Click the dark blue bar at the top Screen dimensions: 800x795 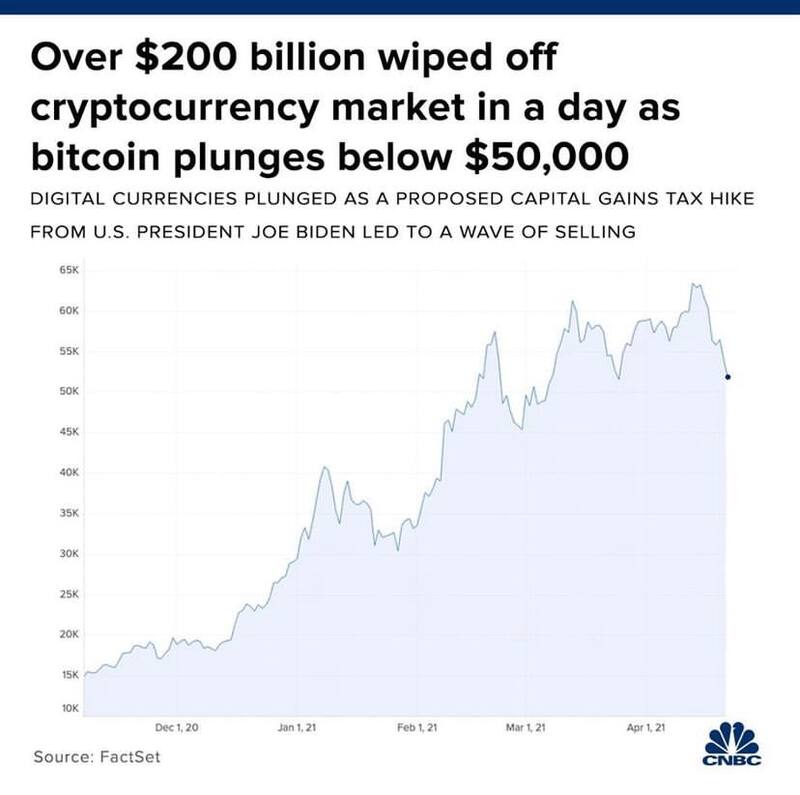400,8
